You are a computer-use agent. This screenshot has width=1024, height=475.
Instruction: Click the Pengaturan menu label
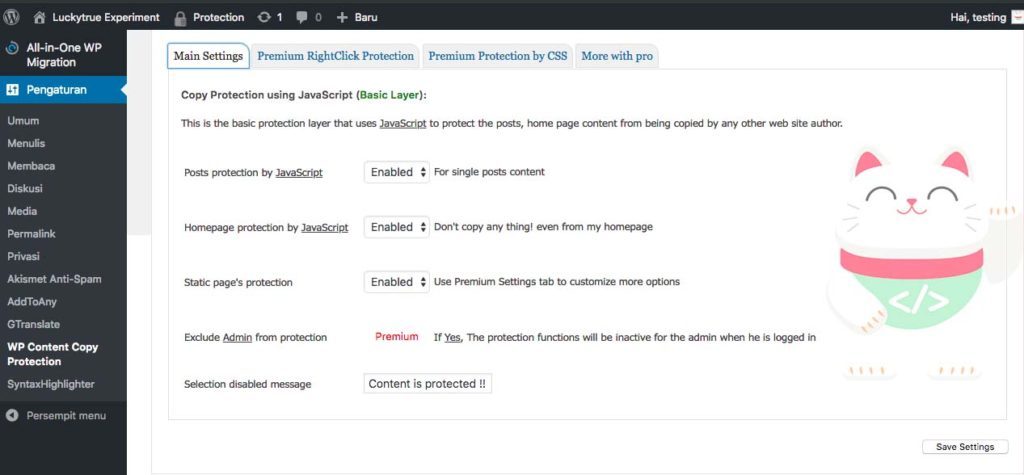57,90
